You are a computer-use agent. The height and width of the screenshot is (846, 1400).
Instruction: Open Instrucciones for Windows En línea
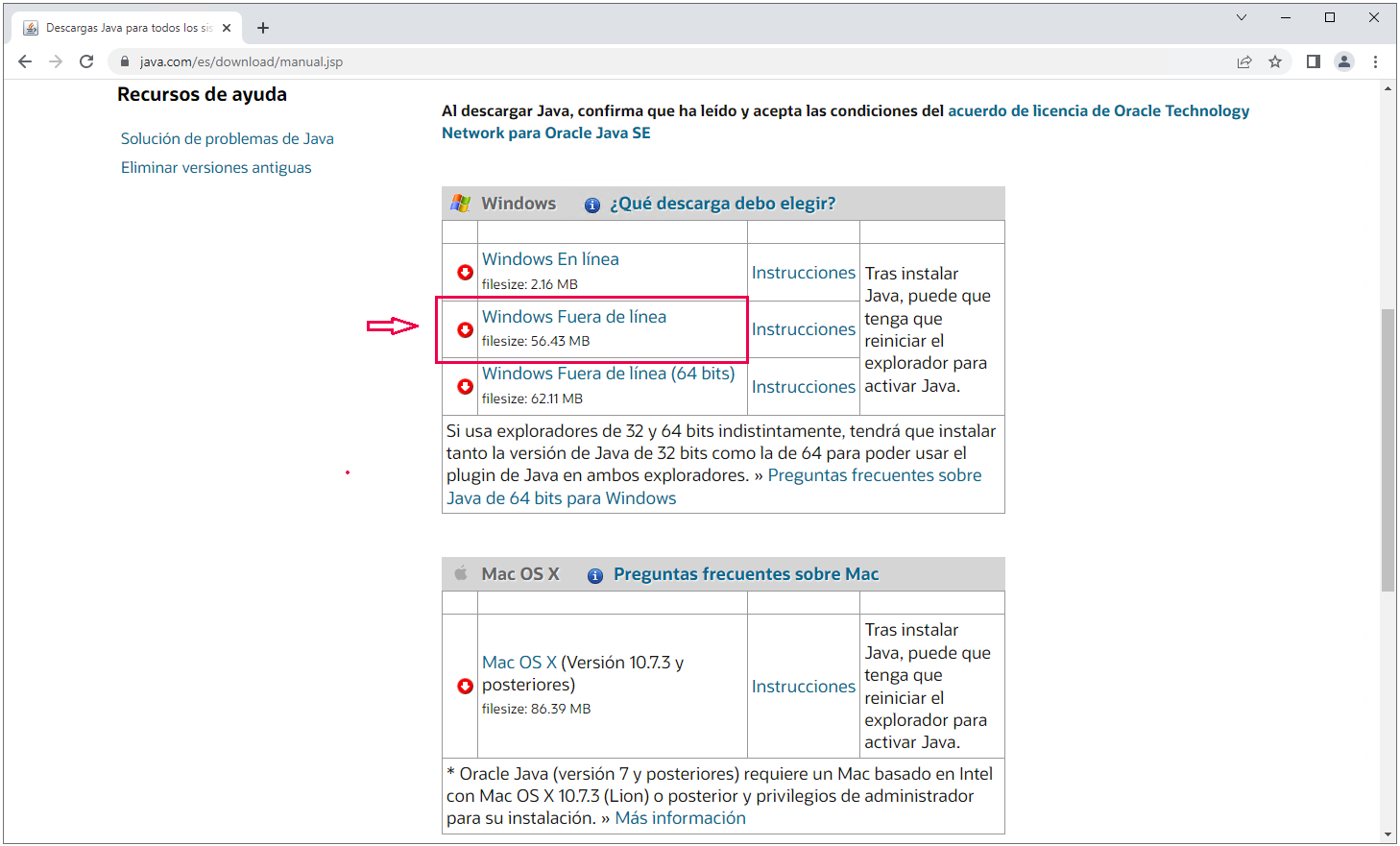coord(804,273)
